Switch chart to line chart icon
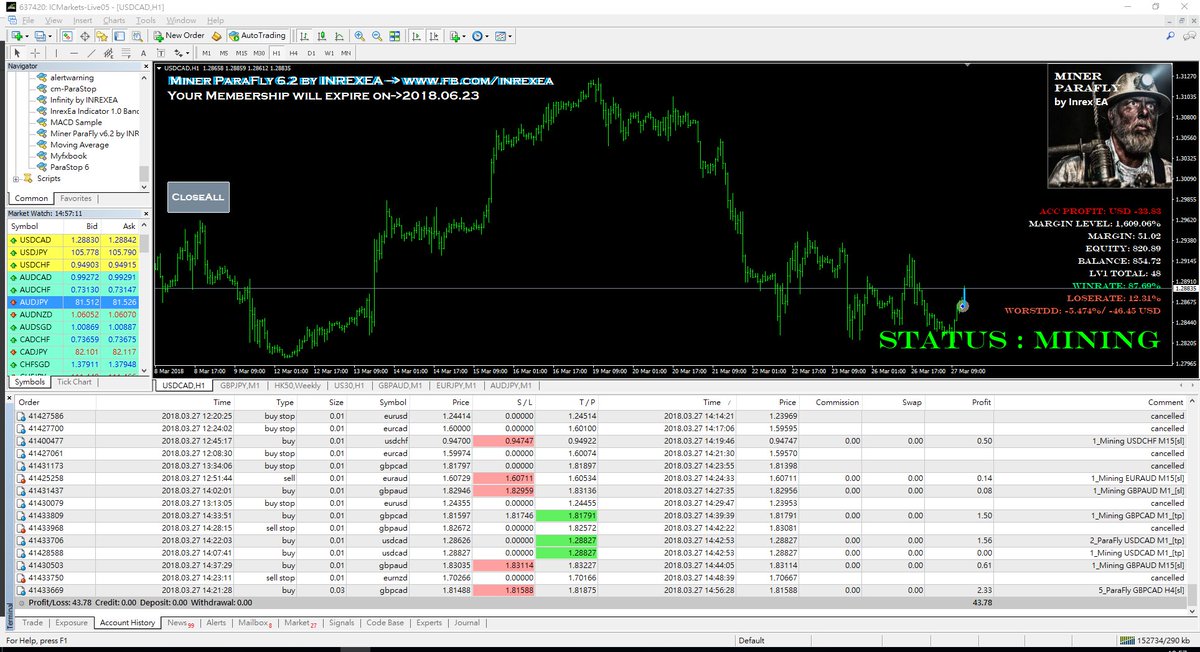 (339, 35)
